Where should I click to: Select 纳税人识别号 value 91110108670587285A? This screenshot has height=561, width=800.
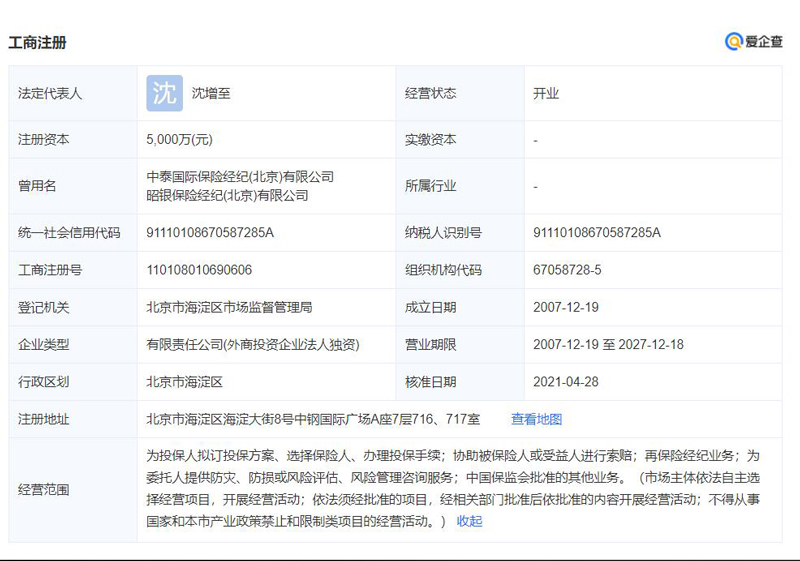596,233
